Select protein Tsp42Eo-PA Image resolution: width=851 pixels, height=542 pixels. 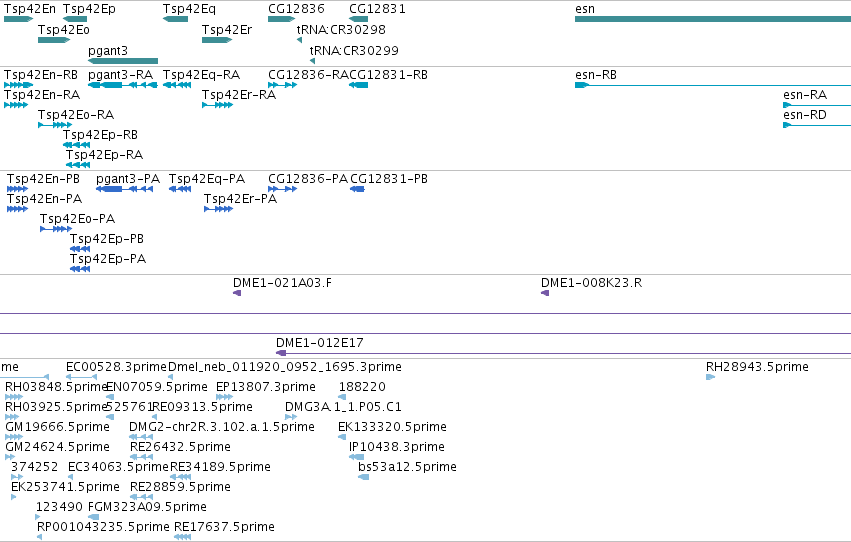[78, 219]
